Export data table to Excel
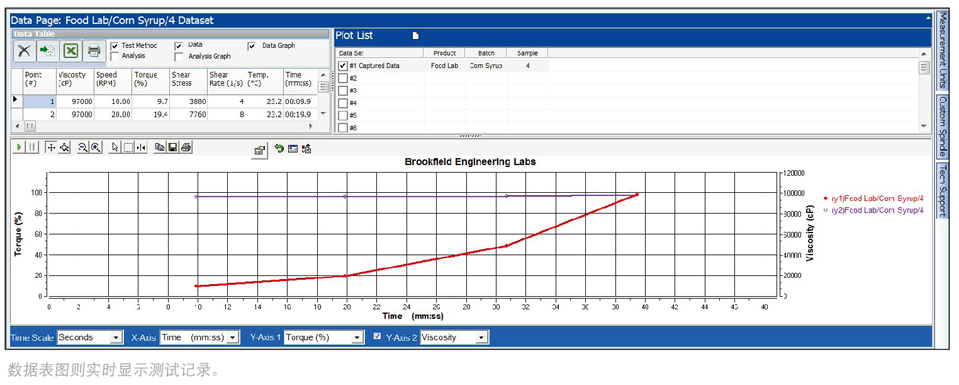Viewport: 959px width, 385px height. tap(71, 50)
